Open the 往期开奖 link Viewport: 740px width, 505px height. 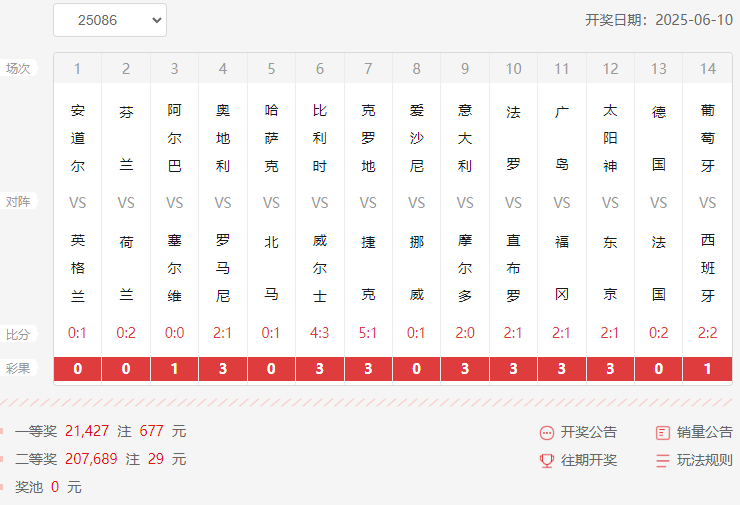589,460
